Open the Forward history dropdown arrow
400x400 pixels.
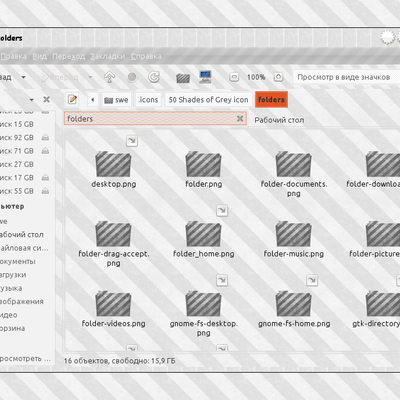click(x=90, y=77)
